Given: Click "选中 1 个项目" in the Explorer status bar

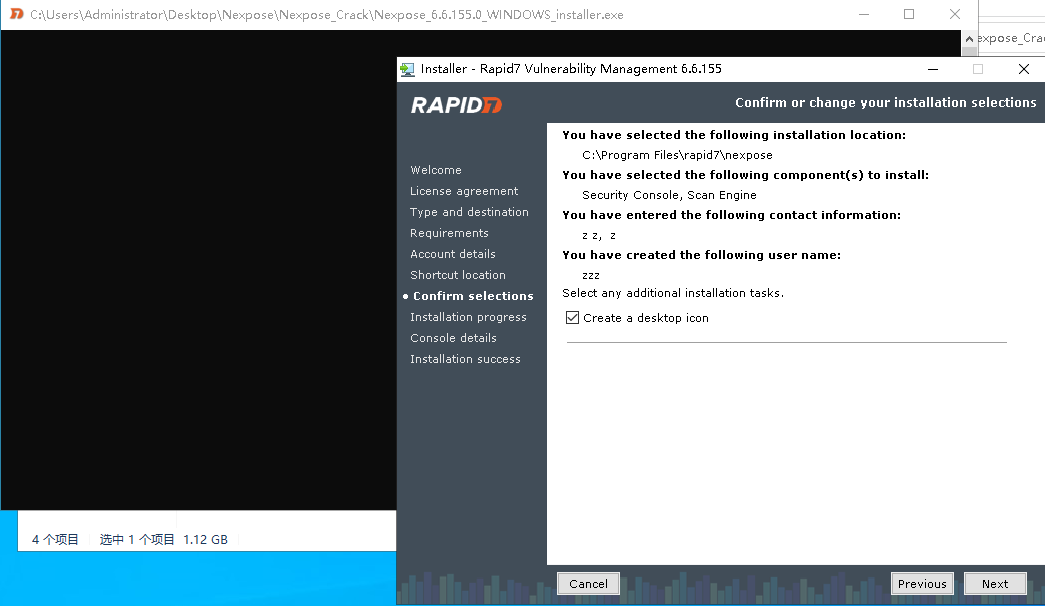Looking at the screenshot, I should click(x=137, y=539).
